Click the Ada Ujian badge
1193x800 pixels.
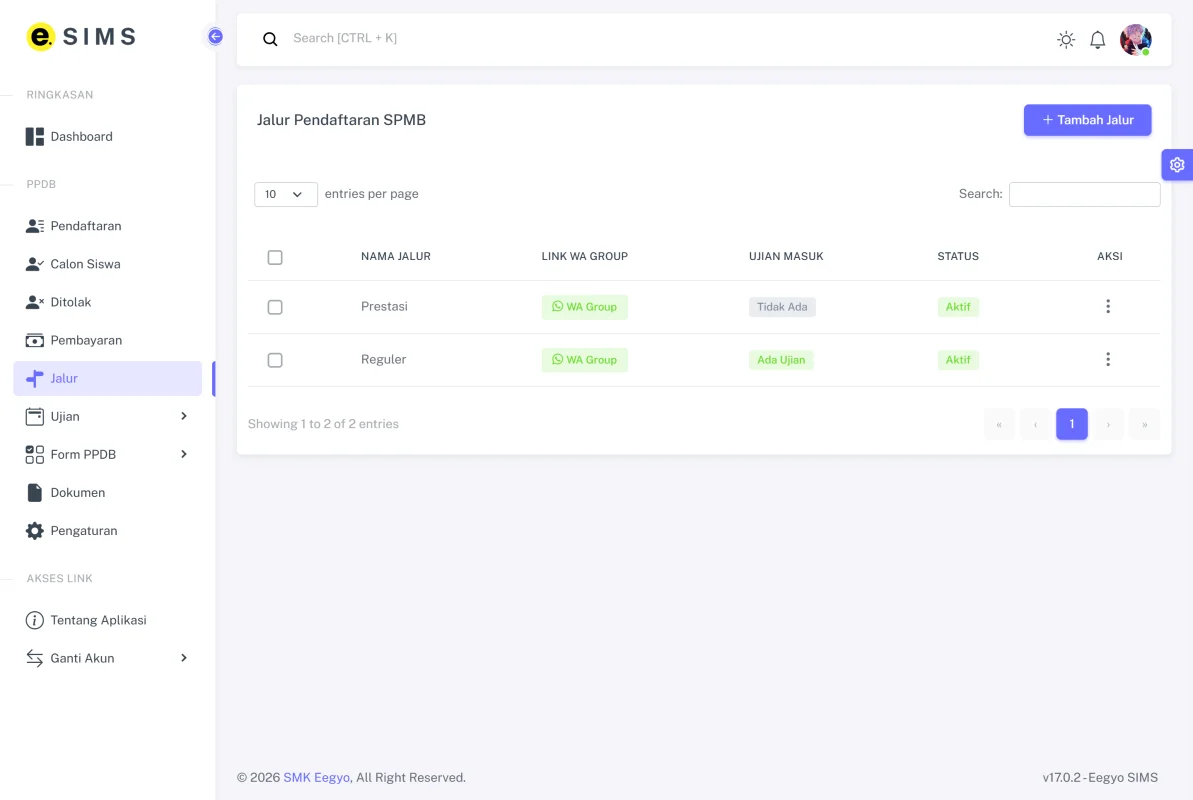[781, 360]
